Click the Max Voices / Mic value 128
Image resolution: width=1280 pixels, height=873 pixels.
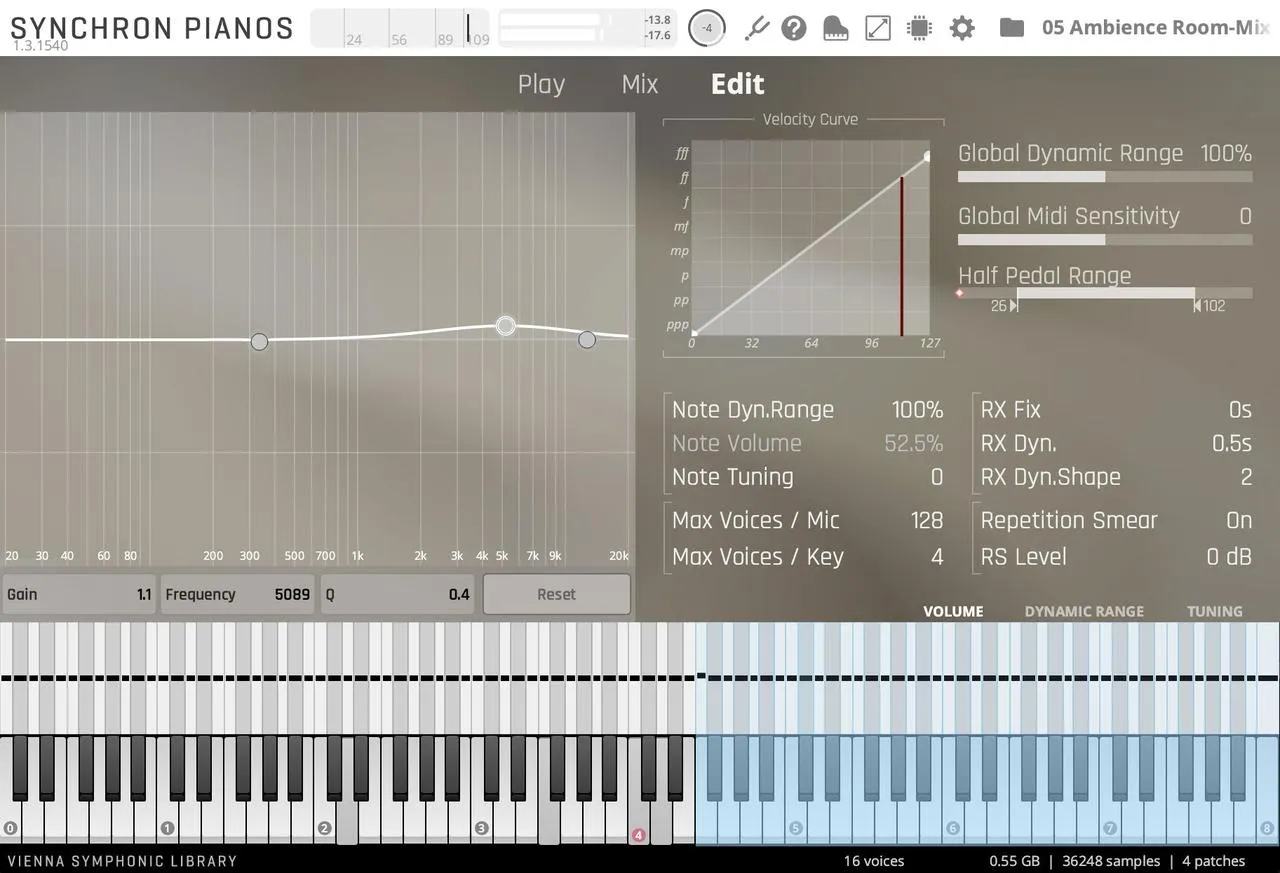[927, 520]
